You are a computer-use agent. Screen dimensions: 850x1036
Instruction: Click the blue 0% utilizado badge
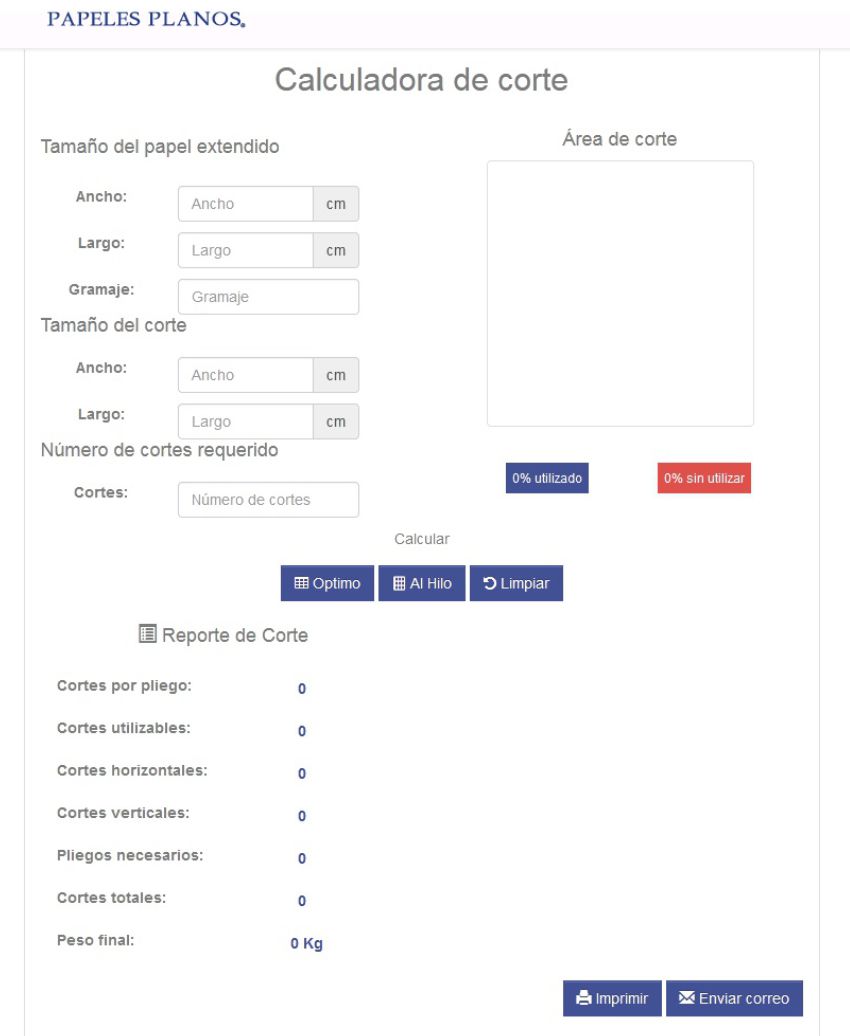tap(546, 479)
